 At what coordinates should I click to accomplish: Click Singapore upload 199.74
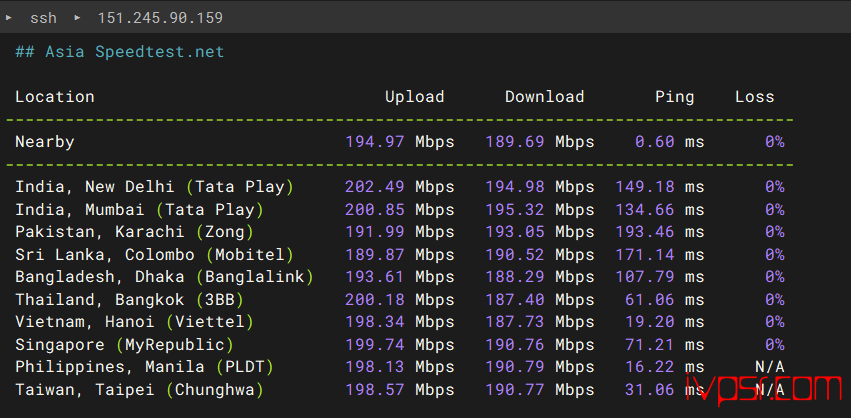375,345
